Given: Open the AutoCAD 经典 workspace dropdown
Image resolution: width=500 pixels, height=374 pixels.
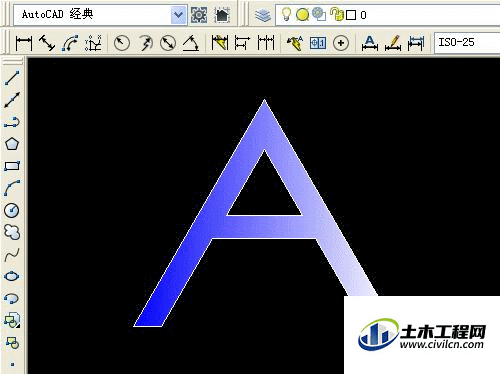Looking at the screenshot, I should tap(178, 15).
